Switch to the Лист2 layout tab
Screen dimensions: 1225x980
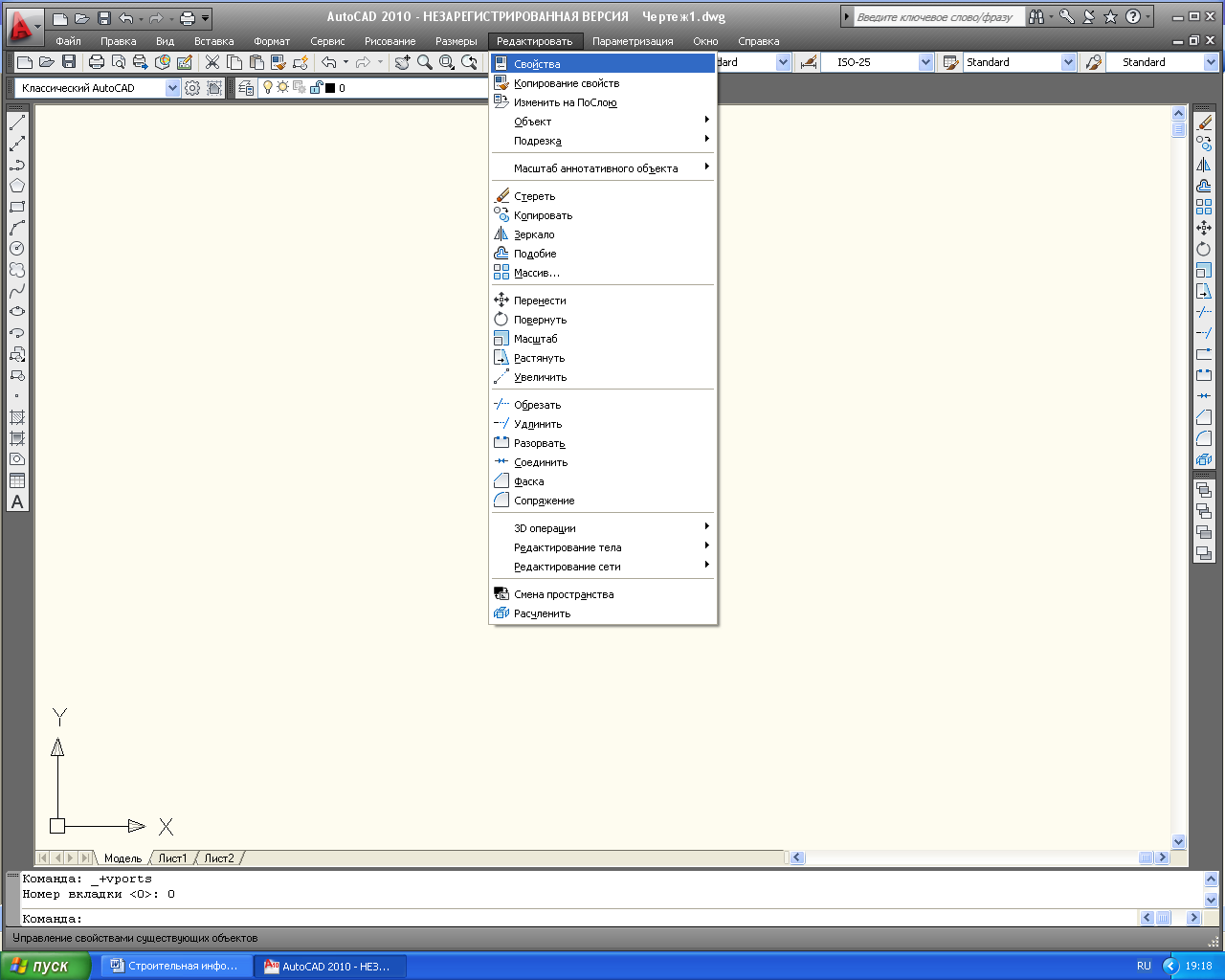(219, 858)
